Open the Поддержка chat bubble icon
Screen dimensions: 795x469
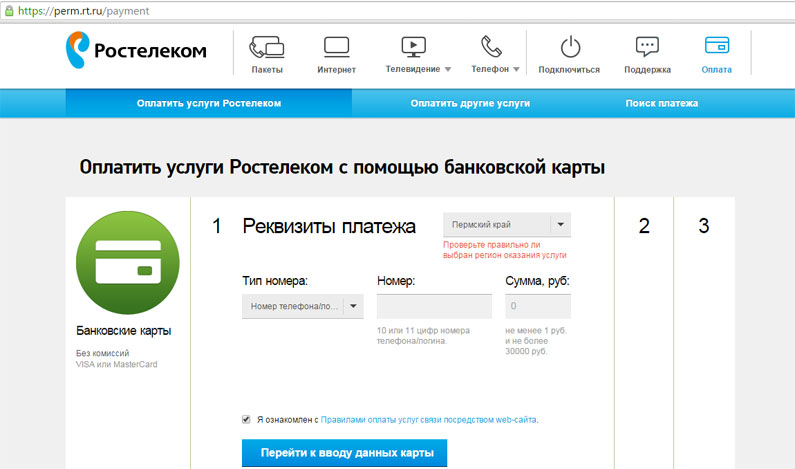[x=647, y=47]
